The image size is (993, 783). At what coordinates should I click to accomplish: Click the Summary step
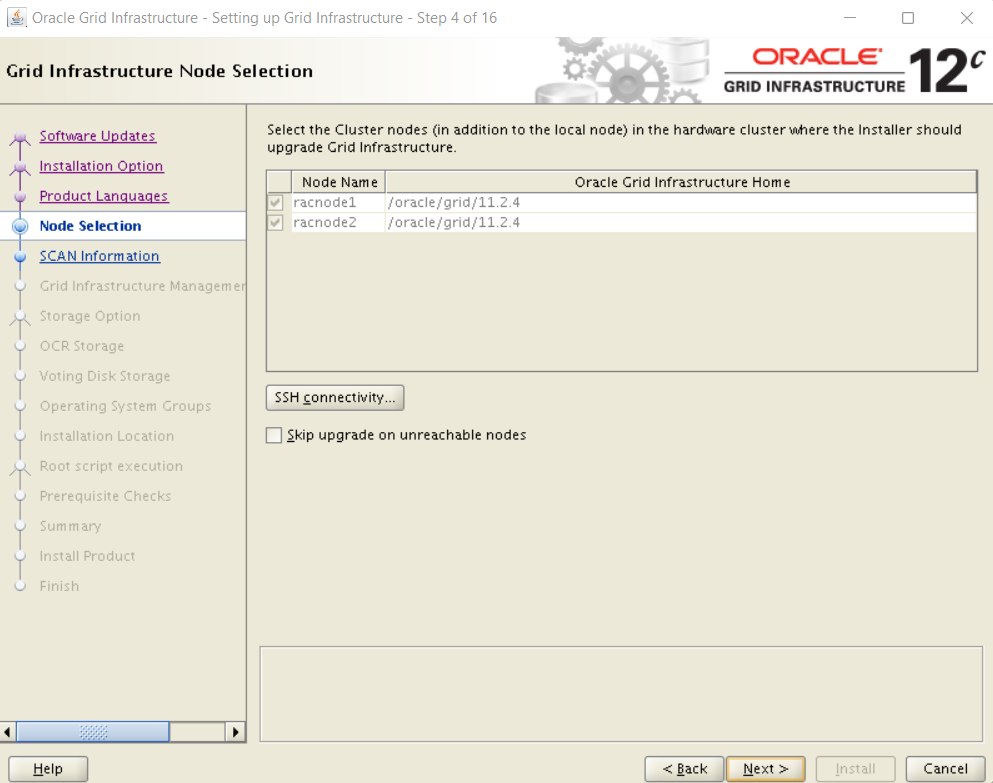(x=70, y=526)
